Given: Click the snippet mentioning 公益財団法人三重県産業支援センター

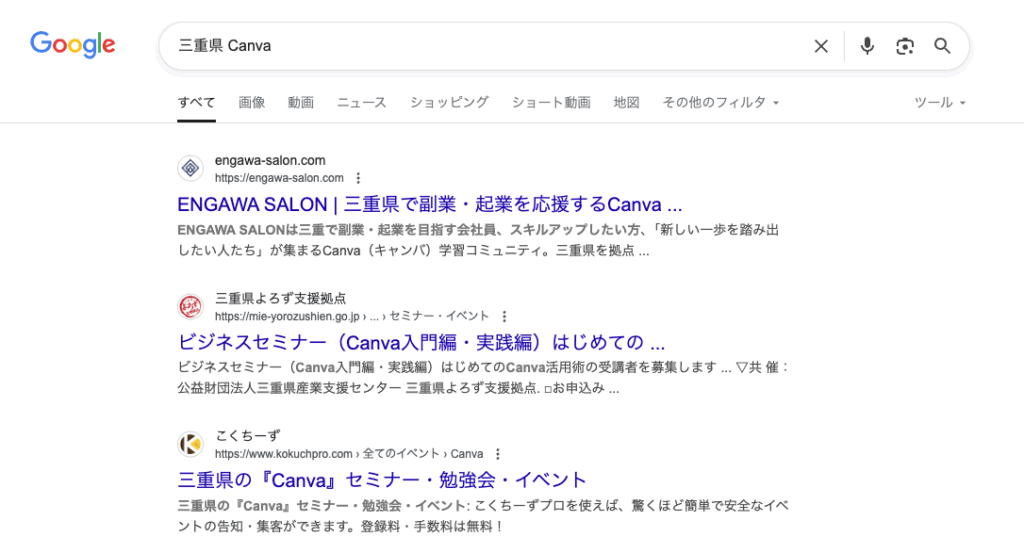Looking at the screenshot, I should click(x=483, y=378).
